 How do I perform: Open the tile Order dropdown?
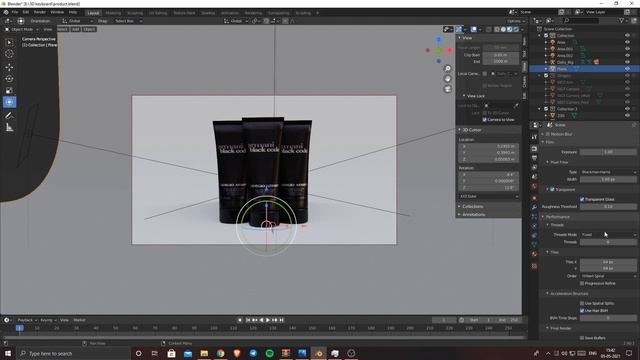[608, 276]
